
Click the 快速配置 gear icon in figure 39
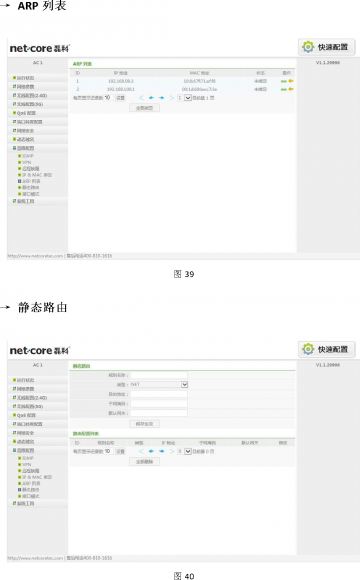[308, 47]
